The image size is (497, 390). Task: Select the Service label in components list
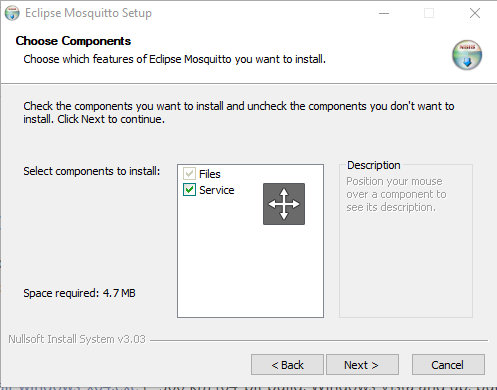(x=217, y=190)
